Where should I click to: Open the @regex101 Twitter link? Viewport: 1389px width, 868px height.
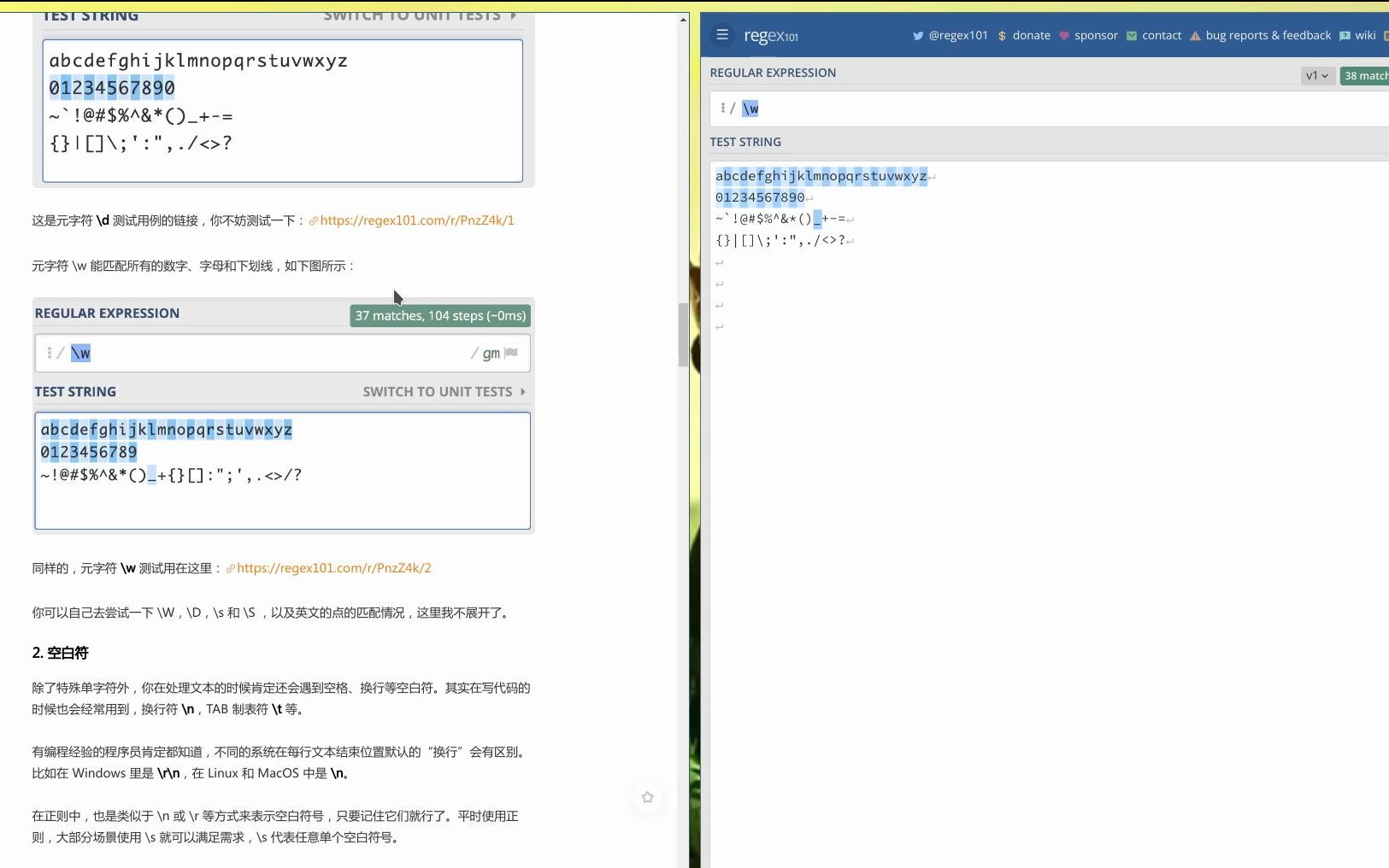pyautogui.click(x=958, y=36)
